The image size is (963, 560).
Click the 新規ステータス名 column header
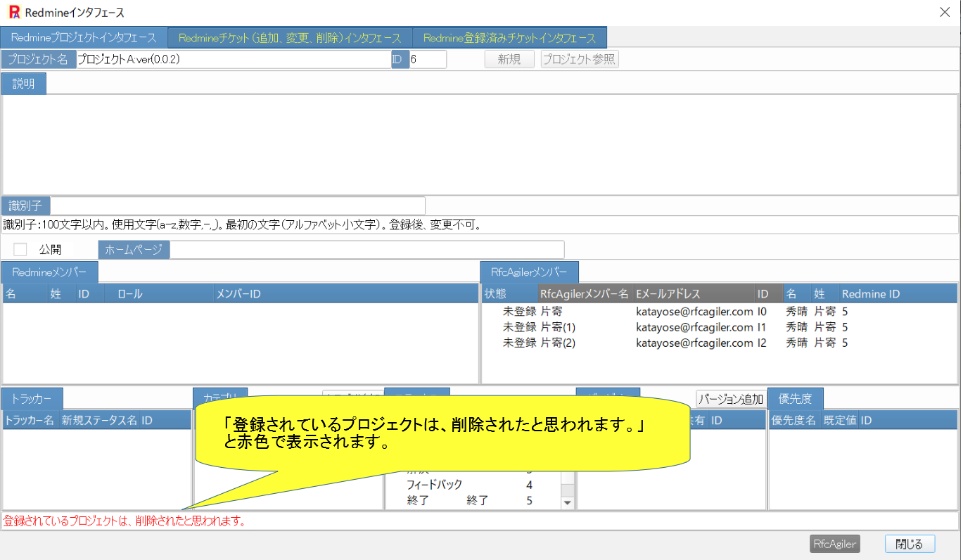click(99, 421)
